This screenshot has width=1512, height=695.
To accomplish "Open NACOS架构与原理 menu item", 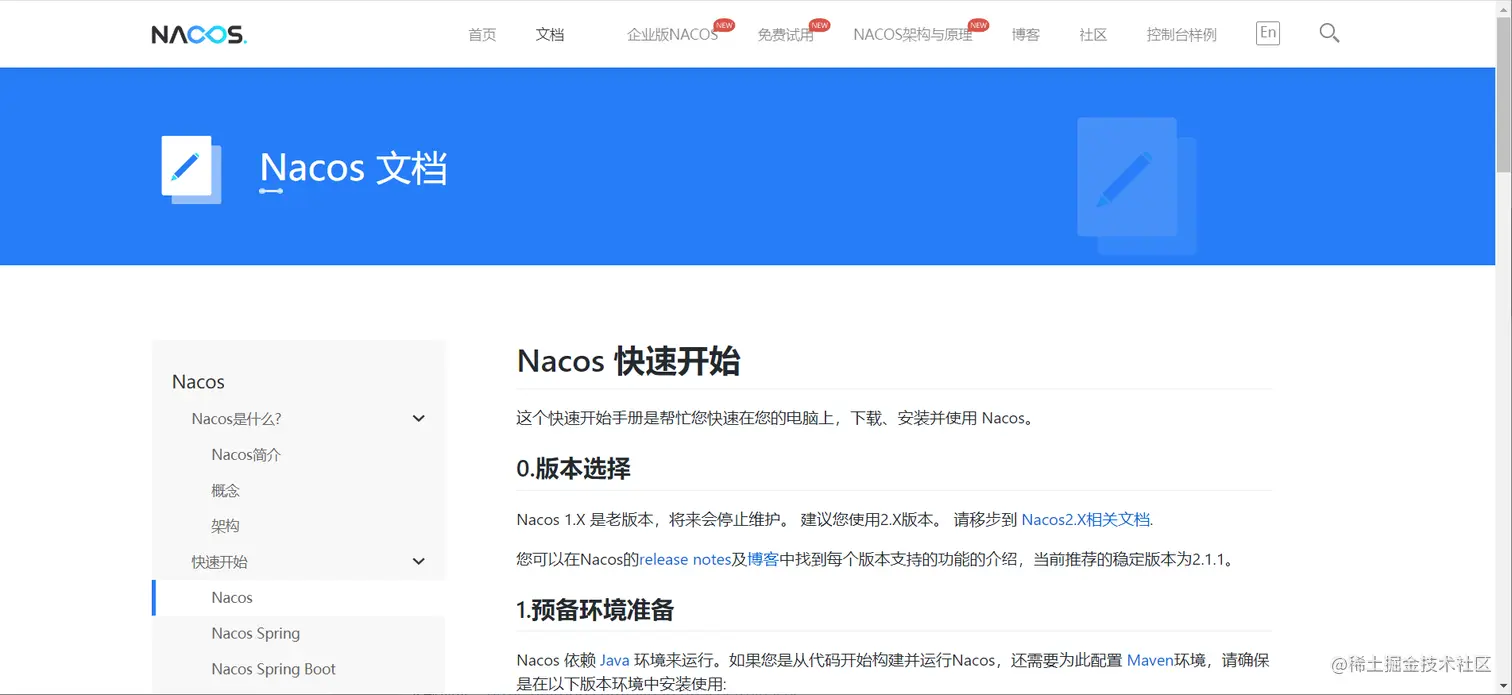I will click(912, 34).
